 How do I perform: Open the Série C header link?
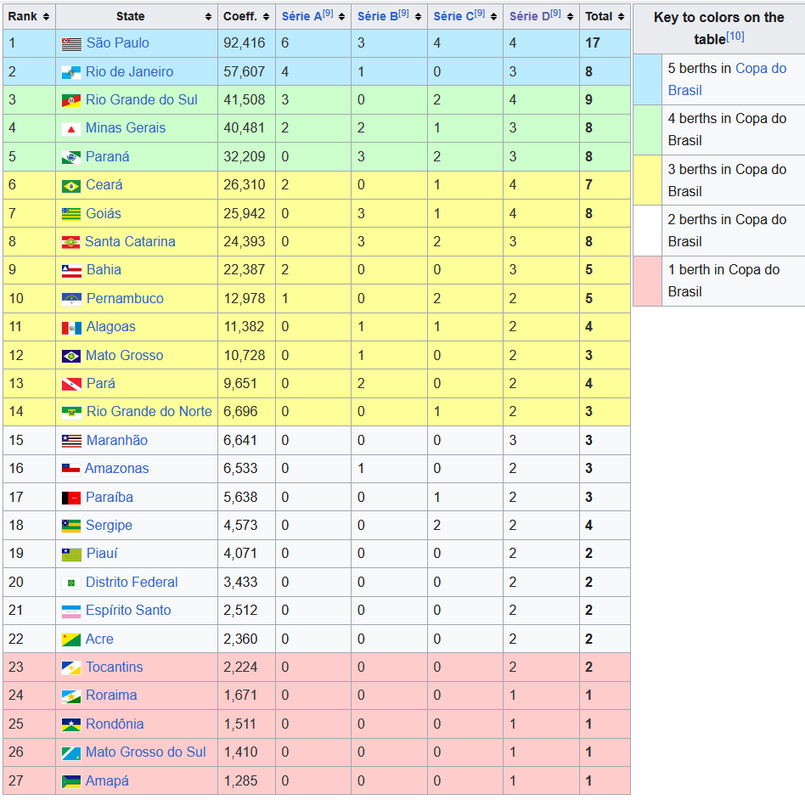tap(453, 16)
